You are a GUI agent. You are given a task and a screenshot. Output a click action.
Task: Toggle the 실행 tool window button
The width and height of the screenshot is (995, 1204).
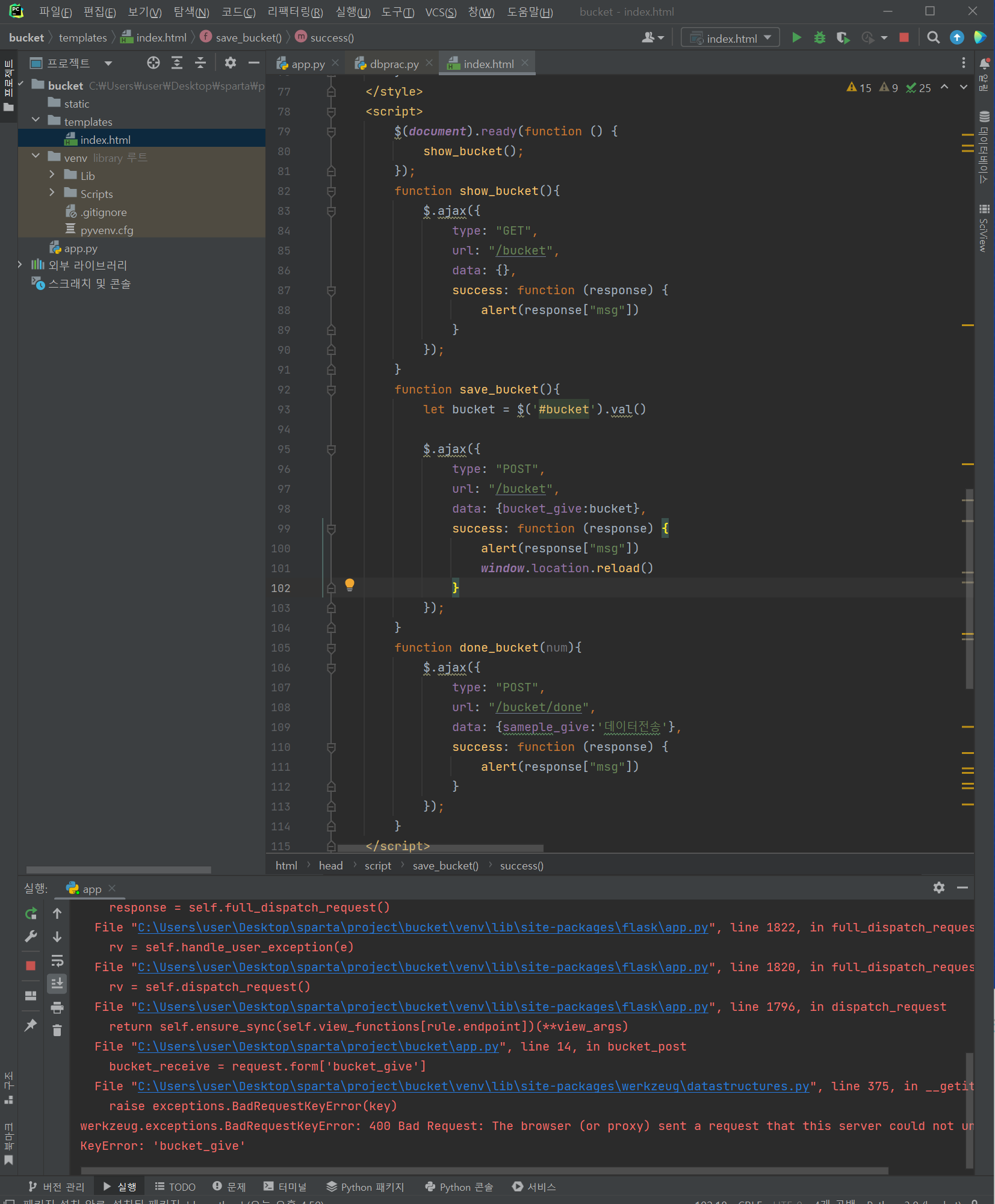(x=120, y=1187)
